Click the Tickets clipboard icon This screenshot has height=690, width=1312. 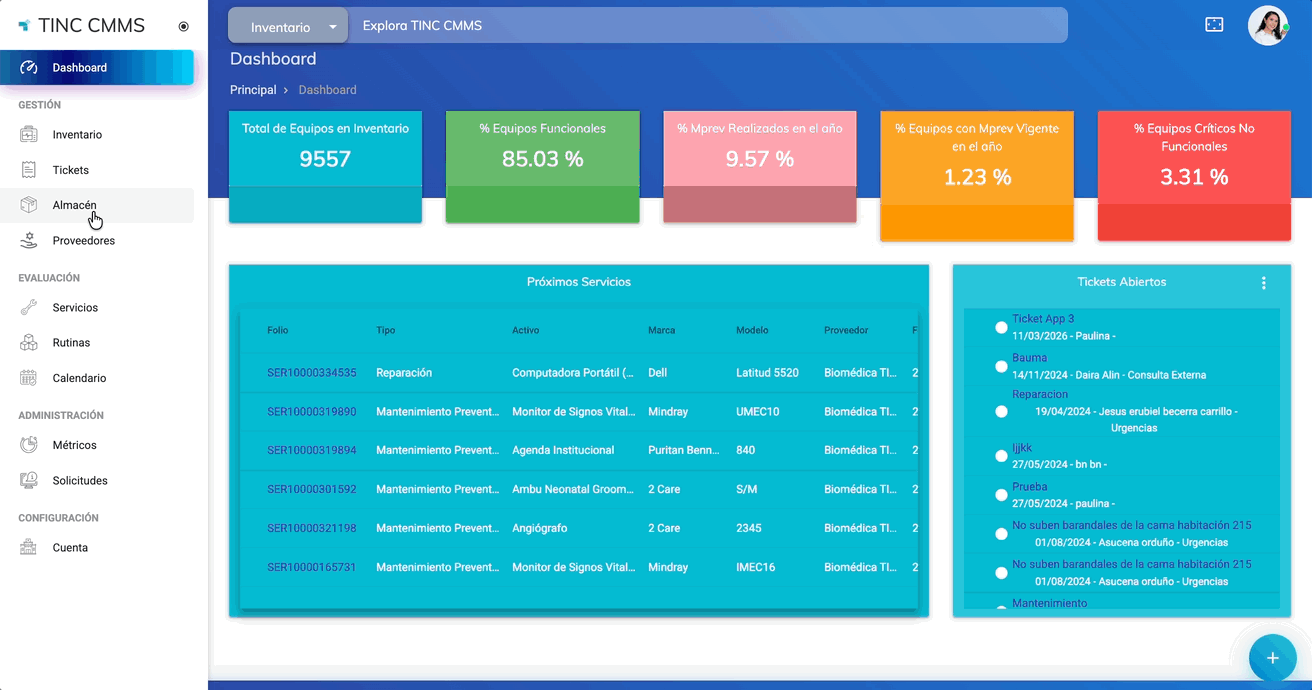[x=29, y=170]
